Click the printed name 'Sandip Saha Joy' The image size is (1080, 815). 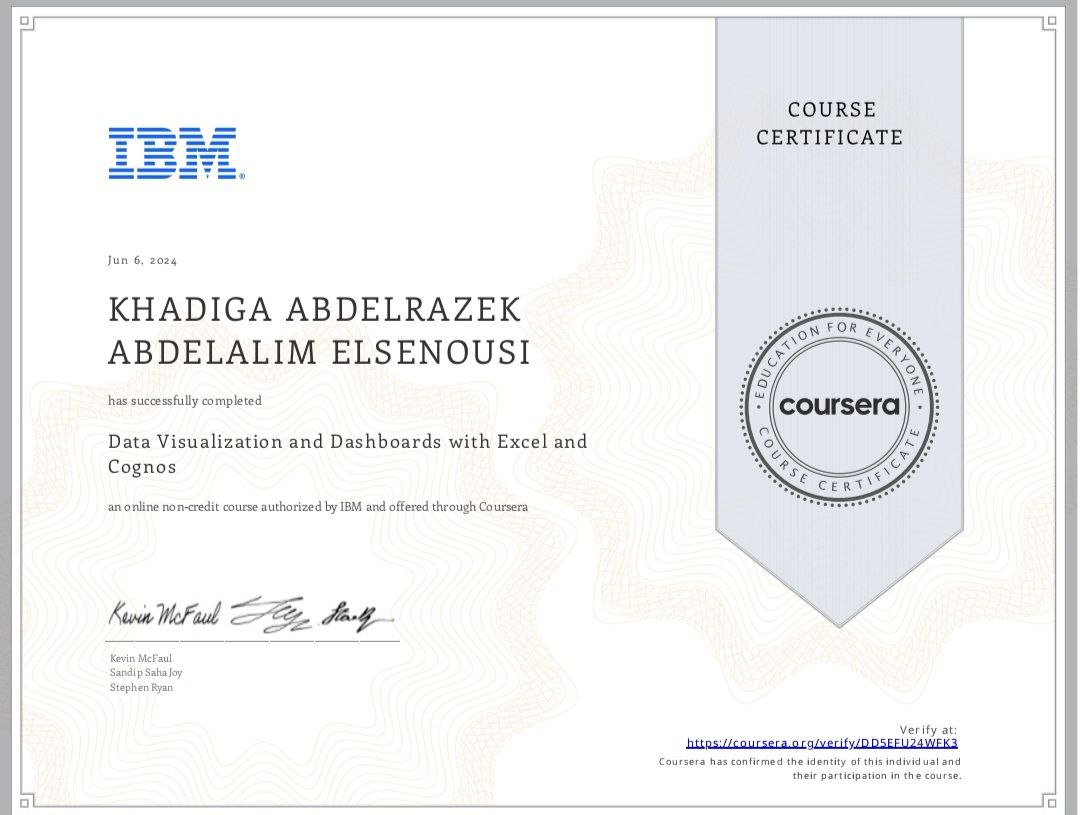click(146, 672)
